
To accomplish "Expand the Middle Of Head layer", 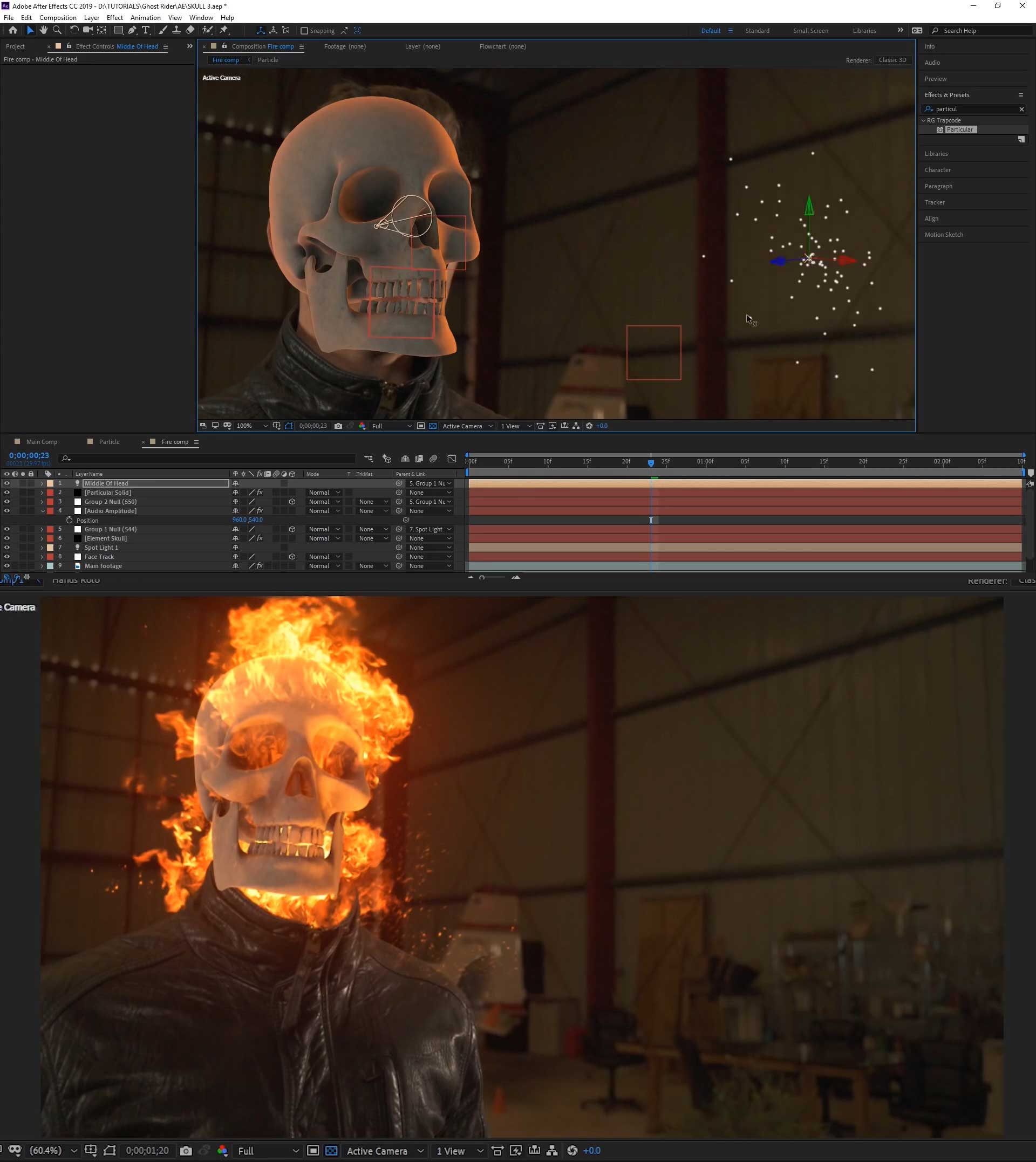I will (x=42, y=483).
